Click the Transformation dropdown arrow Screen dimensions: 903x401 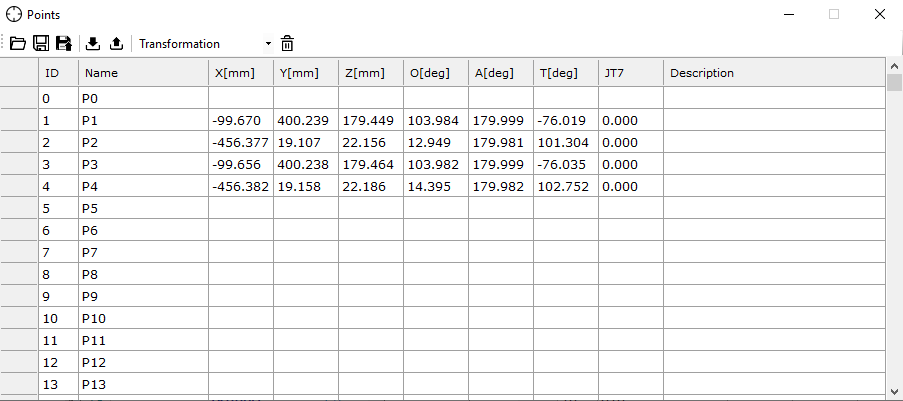(x=268, y=44)
